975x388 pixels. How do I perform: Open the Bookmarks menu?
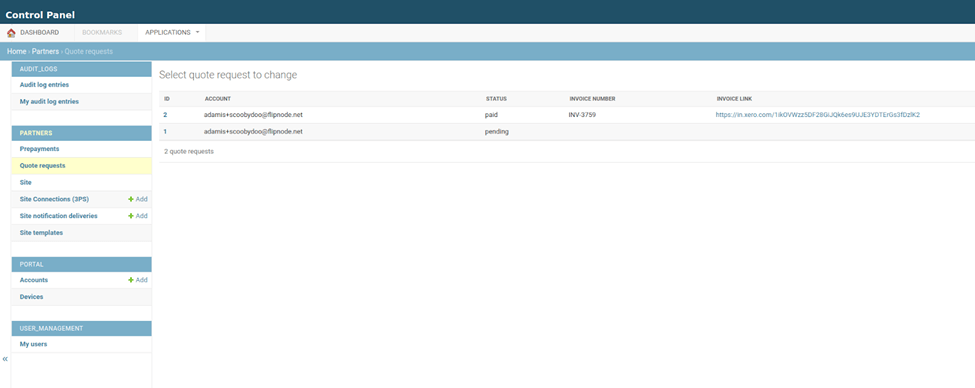point(102,33)
